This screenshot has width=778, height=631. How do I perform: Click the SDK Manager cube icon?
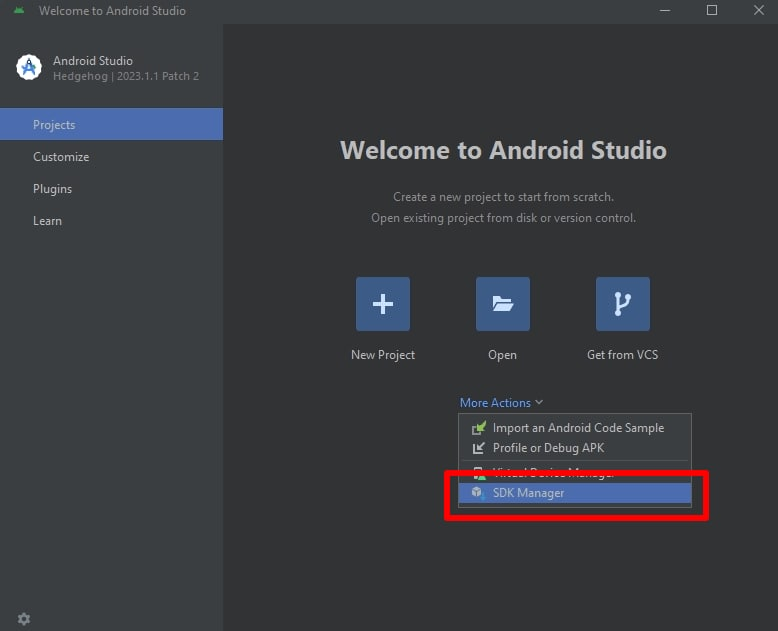pos(478,493)
